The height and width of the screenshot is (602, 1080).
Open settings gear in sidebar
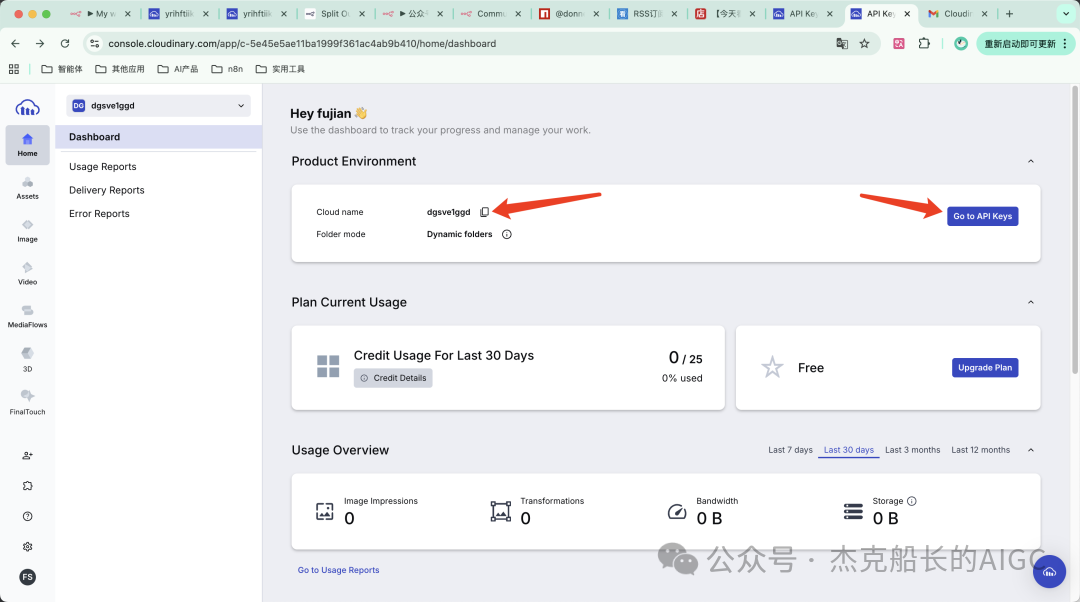tap(28, 546)
